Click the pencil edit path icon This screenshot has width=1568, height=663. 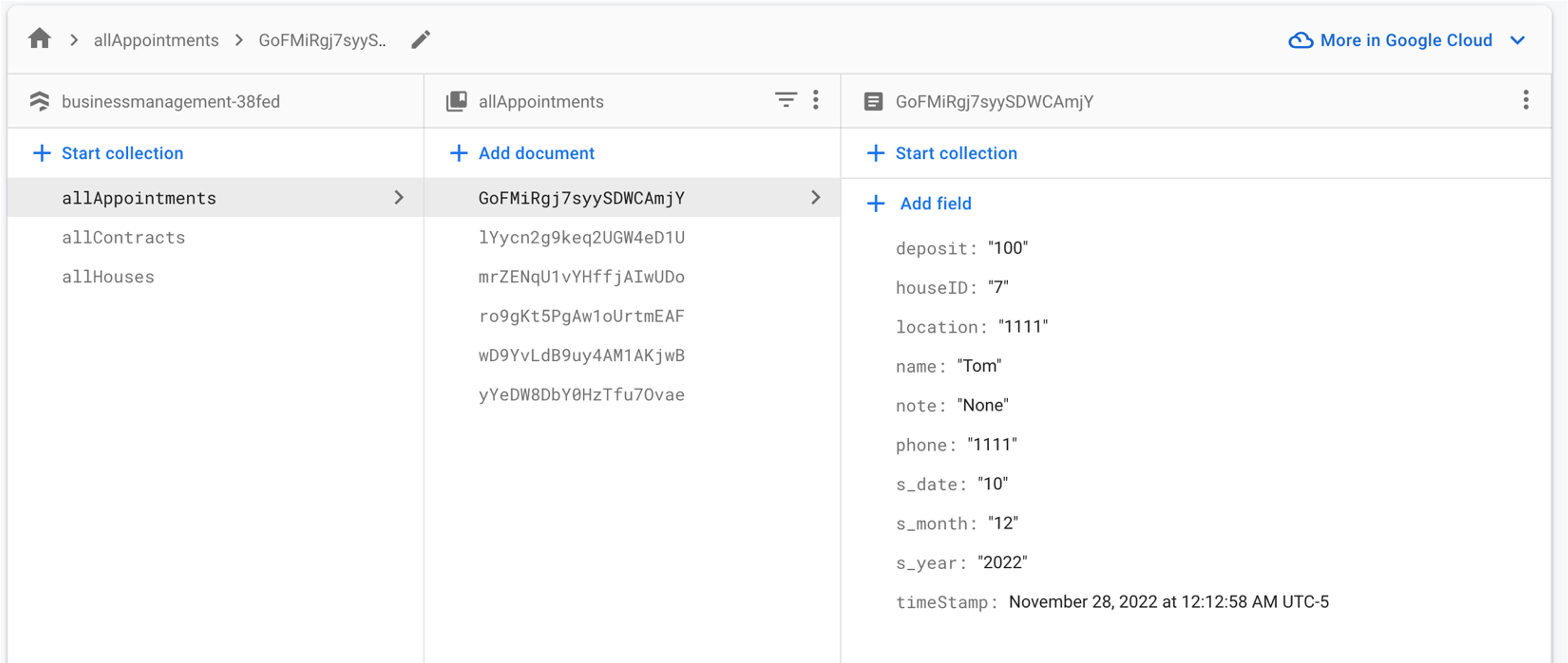[x=421, y=39]
